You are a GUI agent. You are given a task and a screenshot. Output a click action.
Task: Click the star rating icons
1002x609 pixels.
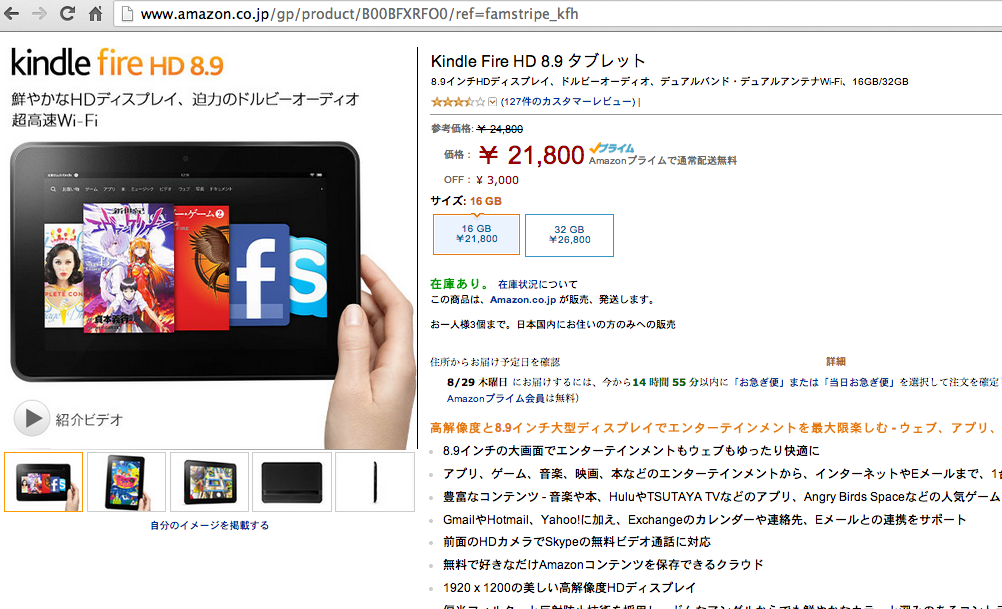[458, 102]
